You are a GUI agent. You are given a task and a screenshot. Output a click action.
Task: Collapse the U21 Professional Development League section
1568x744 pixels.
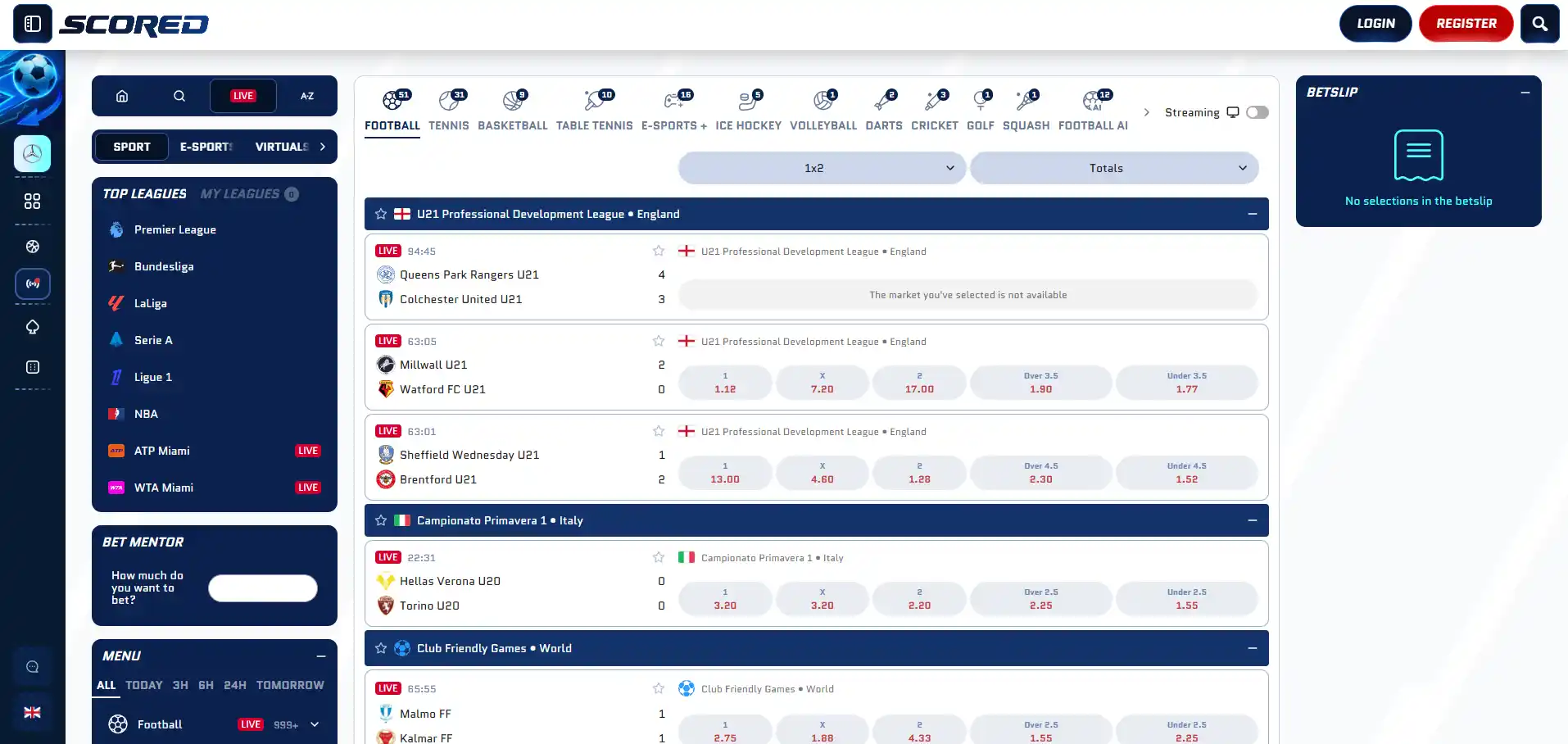tap(1252, 214)
